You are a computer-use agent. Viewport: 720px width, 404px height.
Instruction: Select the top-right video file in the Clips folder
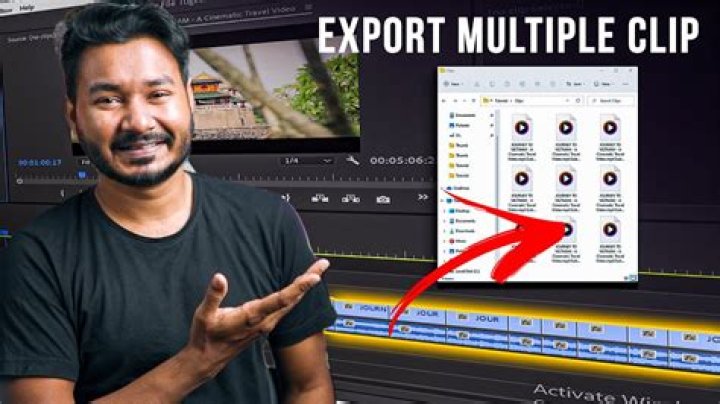610,137
